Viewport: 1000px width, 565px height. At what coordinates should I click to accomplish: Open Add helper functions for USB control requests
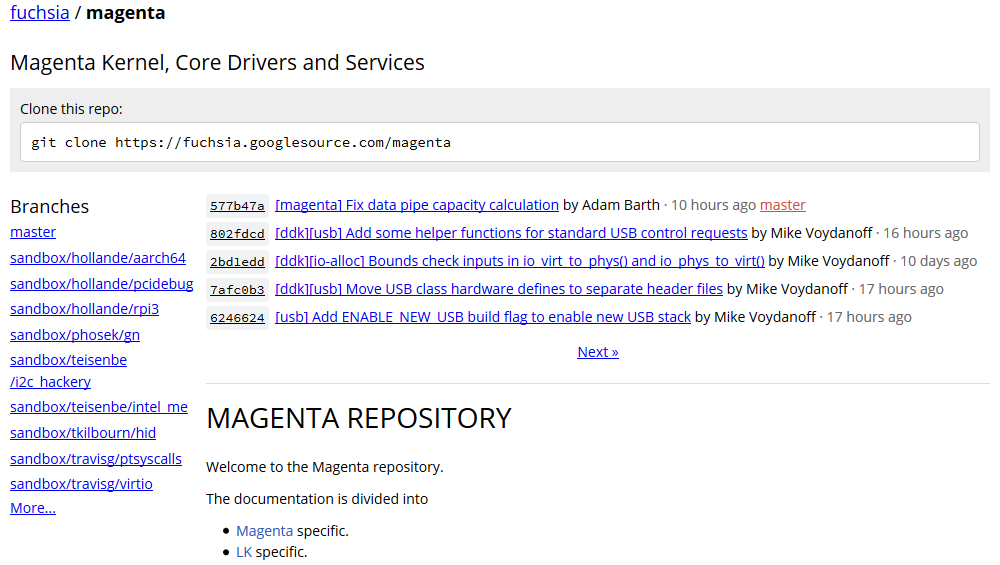511,233
